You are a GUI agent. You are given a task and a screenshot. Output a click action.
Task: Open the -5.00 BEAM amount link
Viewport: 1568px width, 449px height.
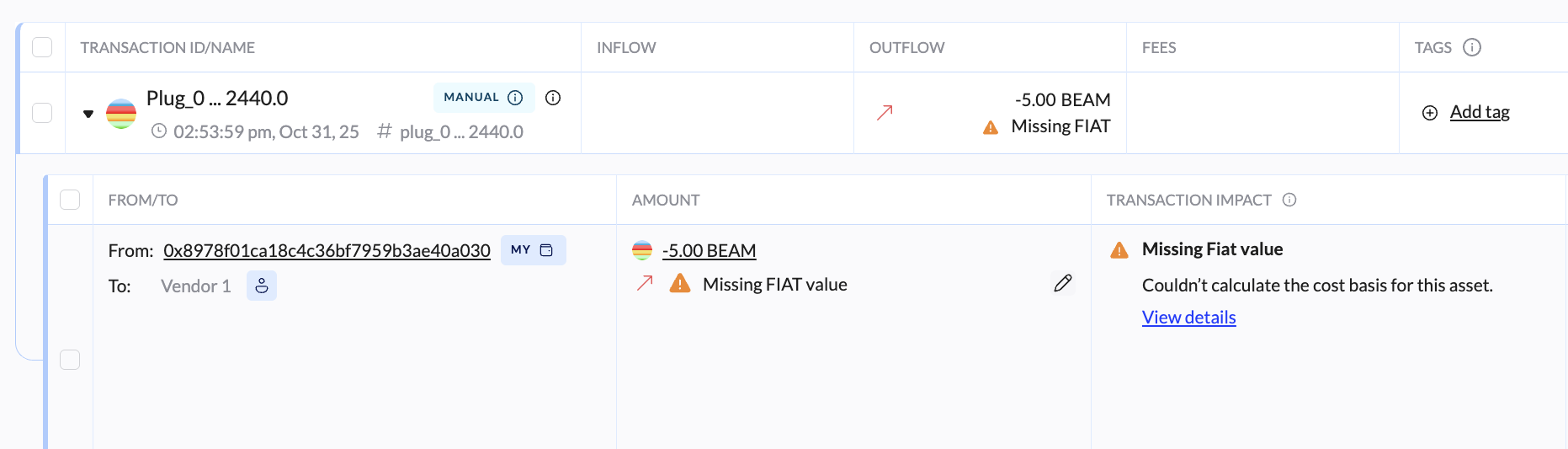coord(709,251)
